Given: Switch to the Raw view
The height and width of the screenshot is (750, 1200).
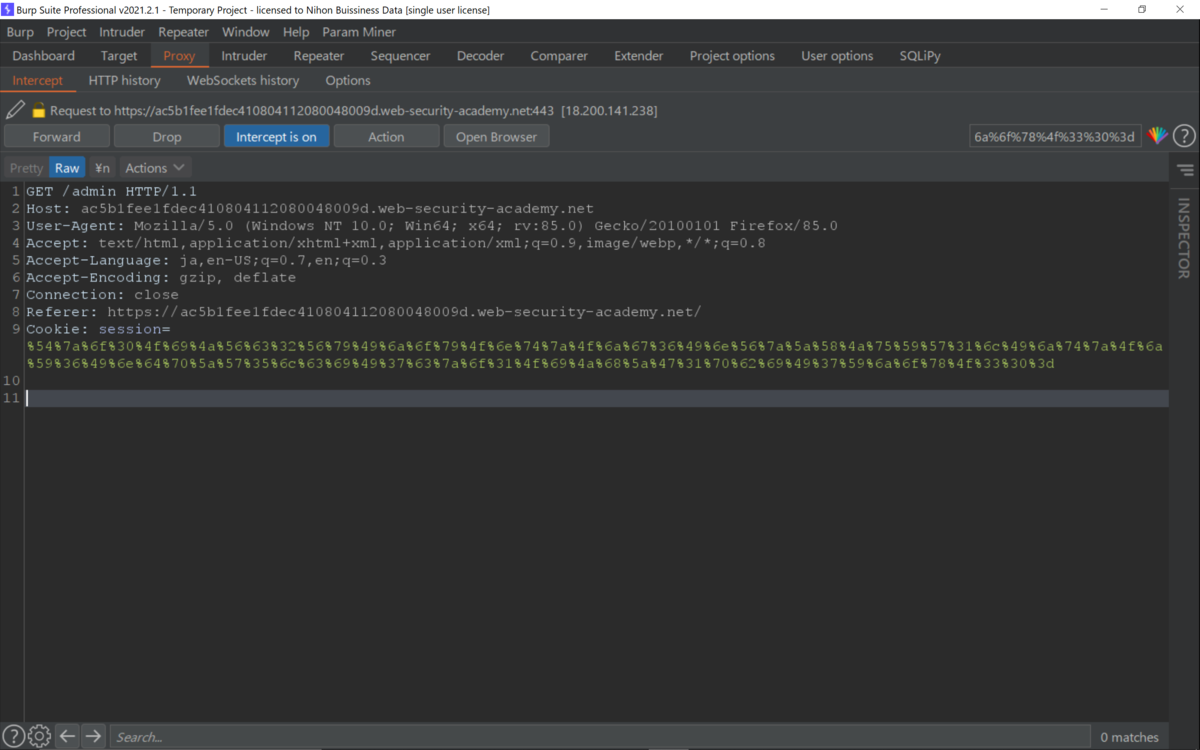Looking at the screenshot, I should 67,168.
